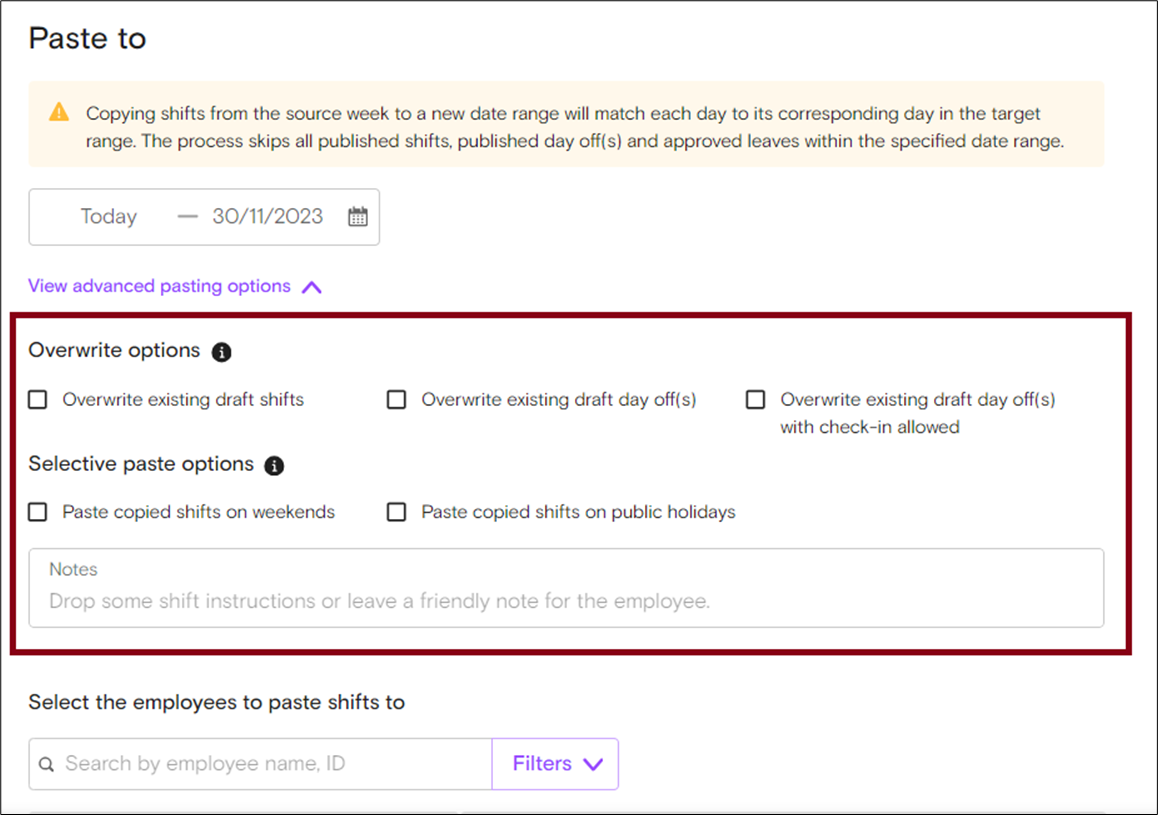Click the copying shifts warning message text
Image resolution: width=1158 pixels, height=815 pixels.
[574, 127]
